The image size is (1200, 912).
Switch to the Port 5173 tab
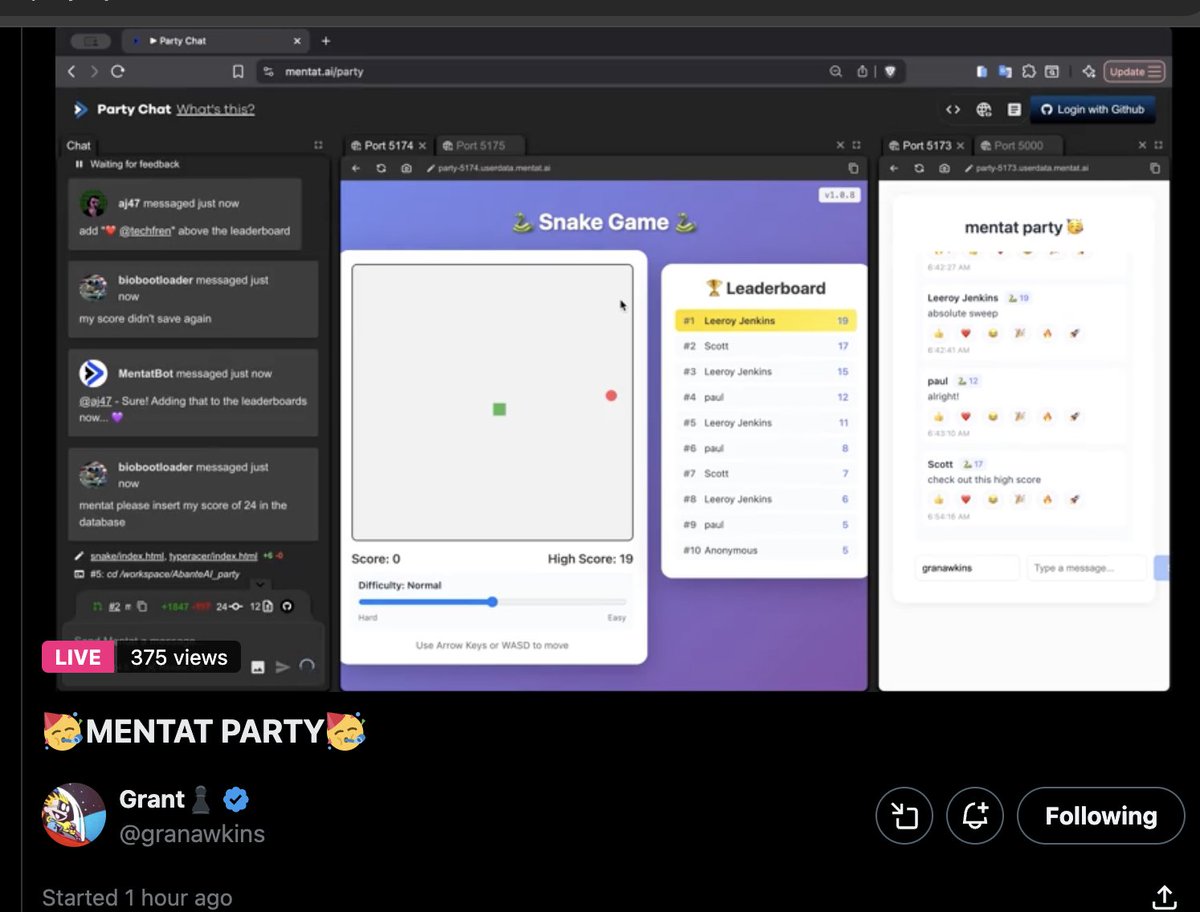point(926,145)
